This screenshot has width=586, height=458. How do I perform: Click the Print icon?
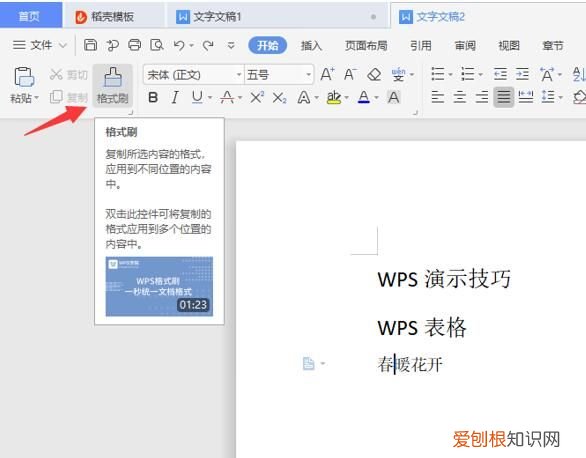(135, 45)
